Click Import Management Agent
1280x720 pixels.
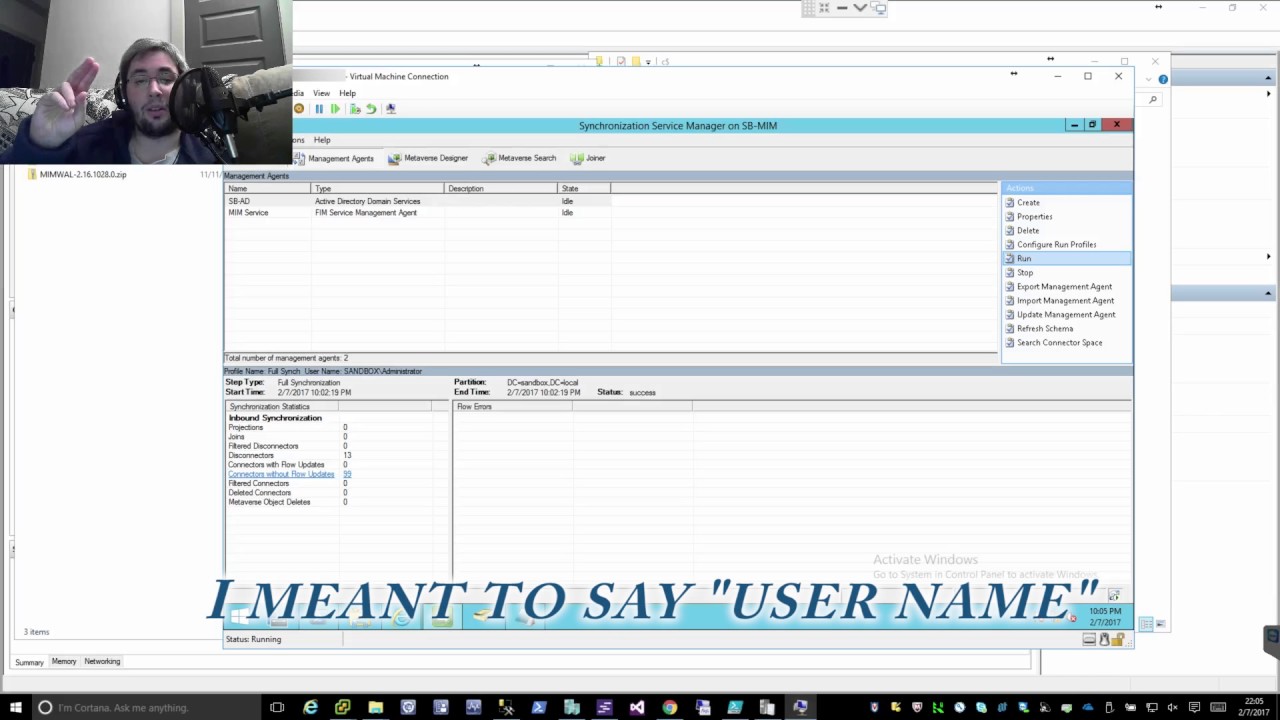tap(1065, 301)
